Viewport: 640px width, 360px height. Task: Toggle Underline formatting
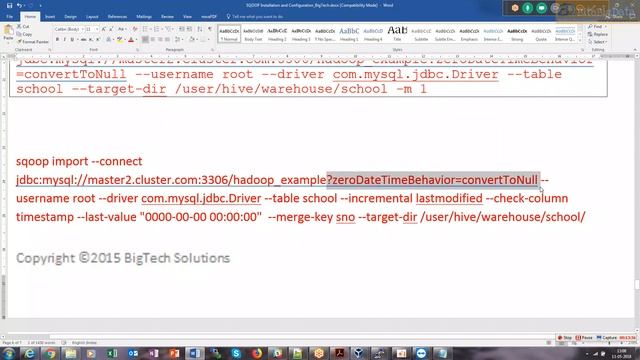[x=72, y=40]
